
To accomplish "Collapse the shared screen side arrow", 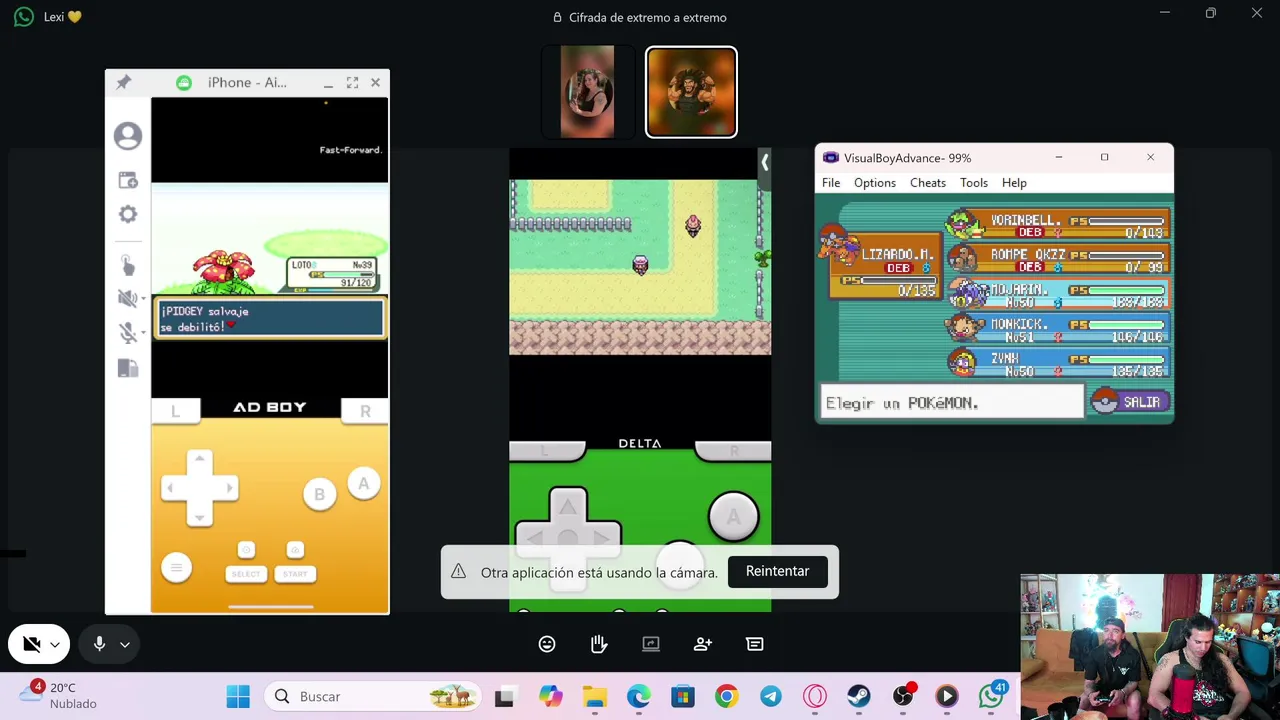I will [x=764, y=162].
